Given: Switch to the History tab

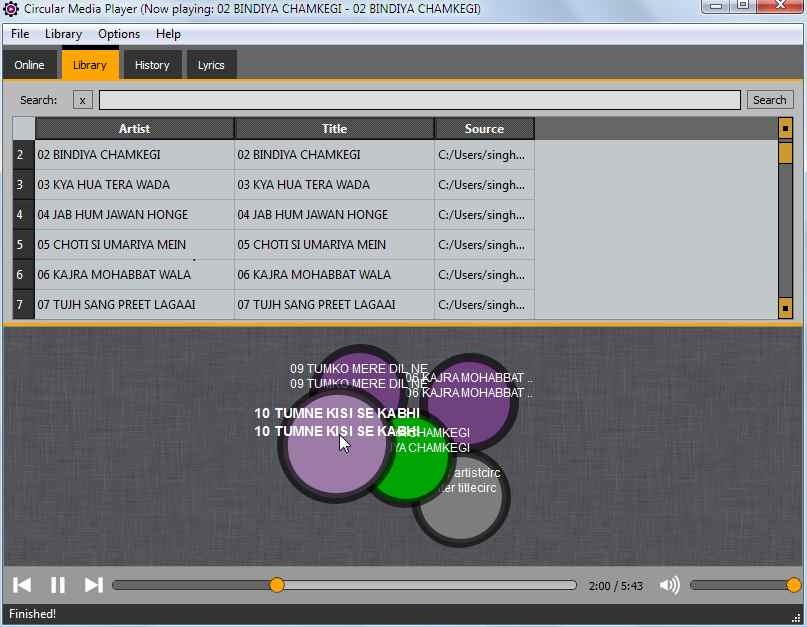Looking at the screenshot, I should [152, 65].
